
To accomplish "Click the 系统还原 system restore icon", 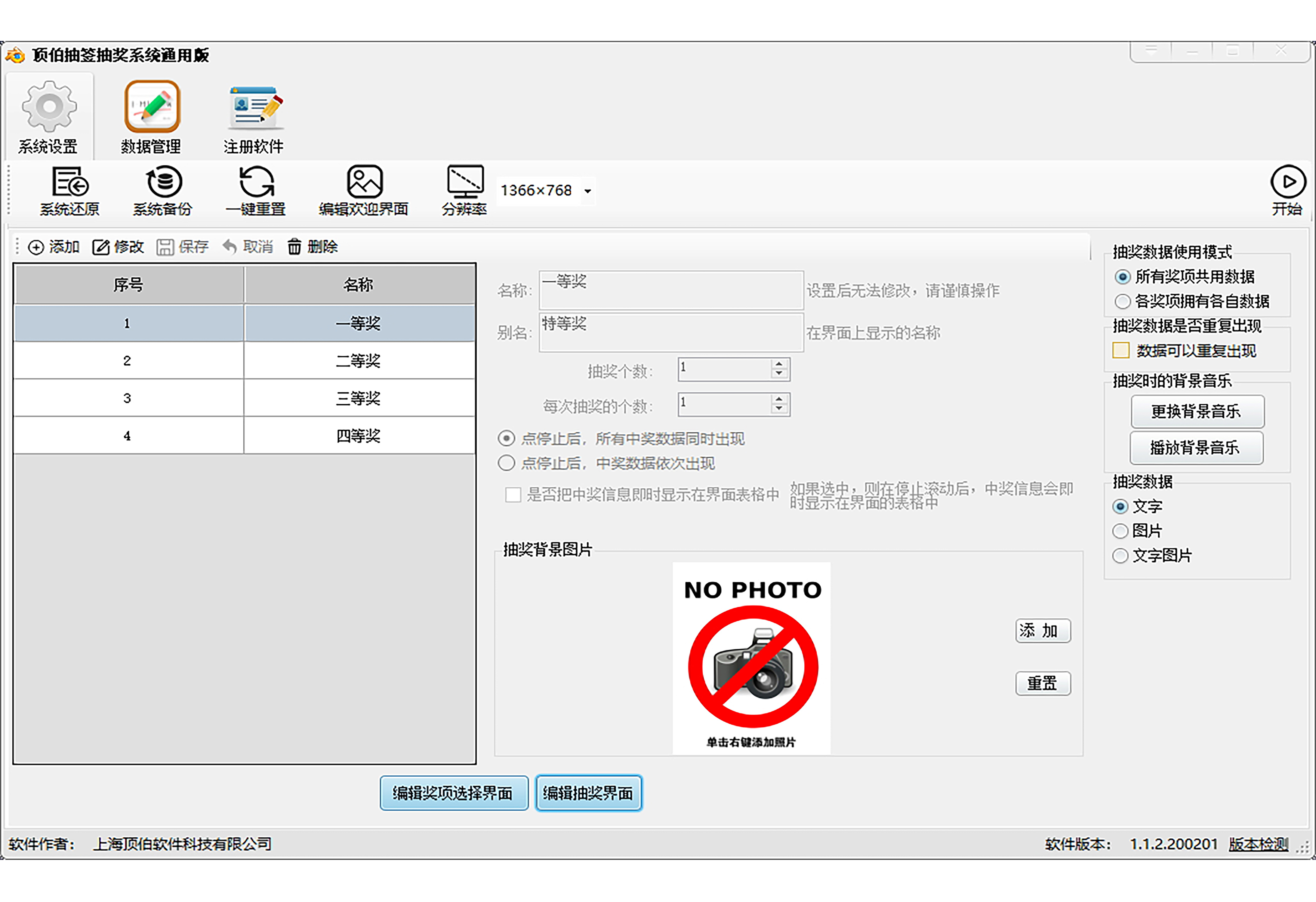I will coord(70,182).
